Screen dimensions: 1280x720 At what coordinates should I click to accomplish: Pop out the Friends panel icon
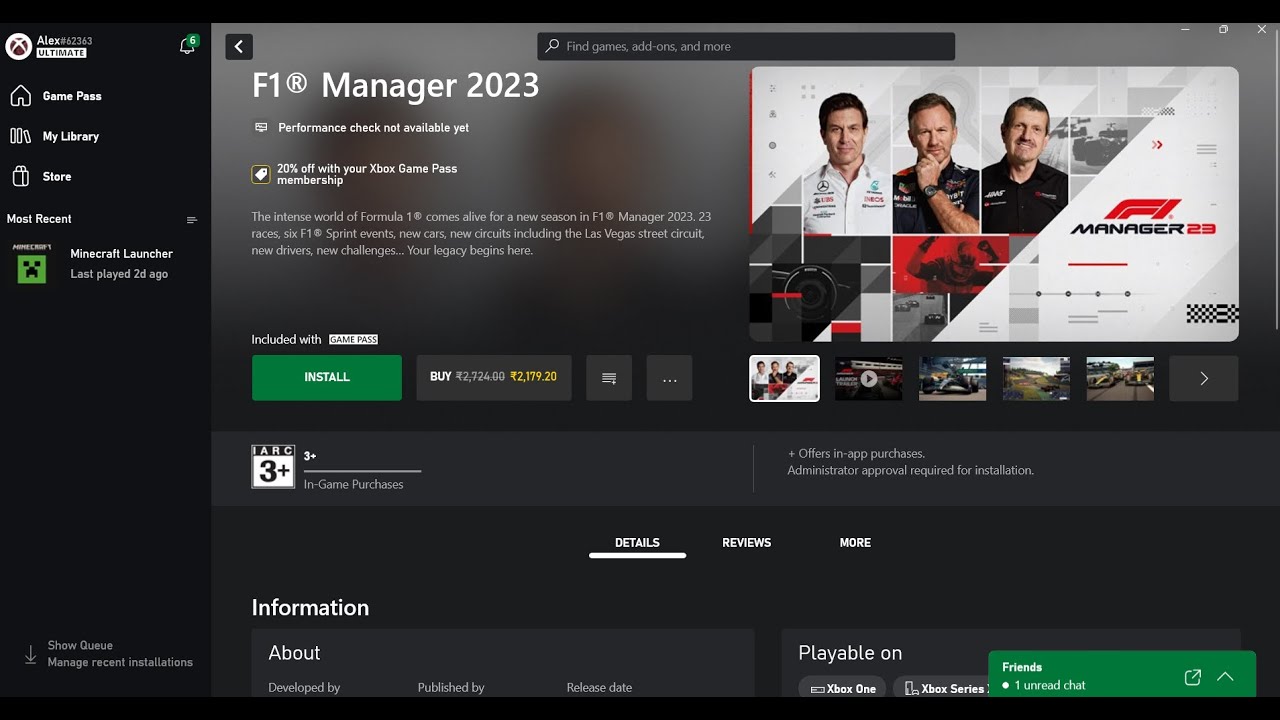pos(1192,677)
